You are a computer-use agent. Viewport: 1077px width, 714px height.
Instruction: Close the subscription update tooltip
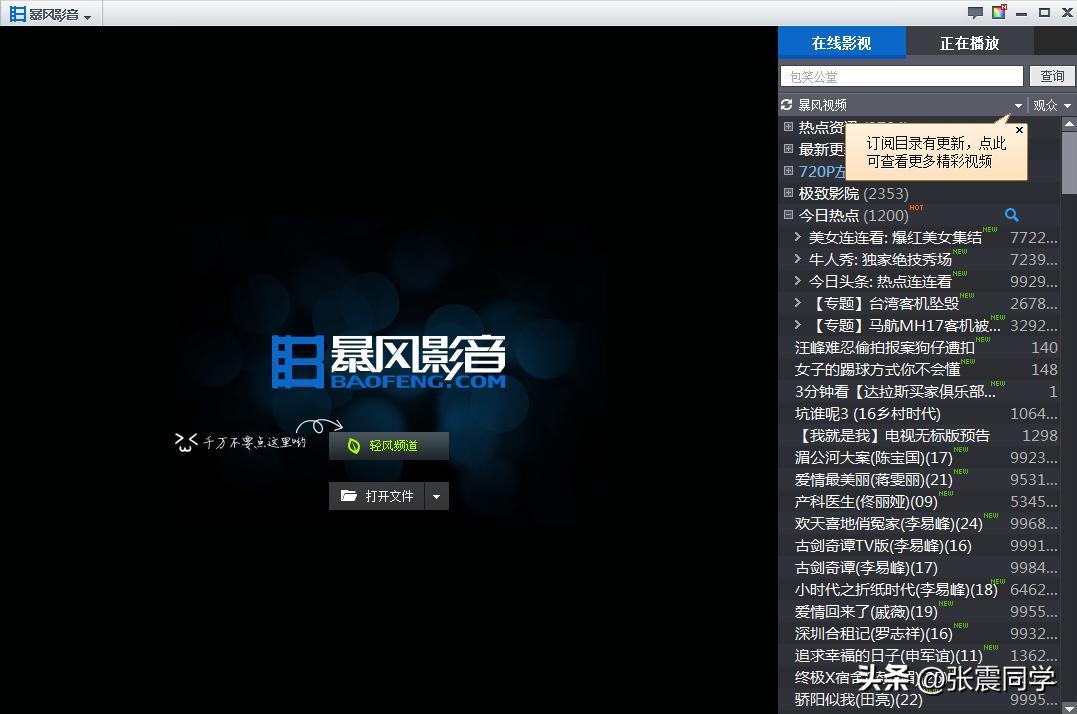pos(1019,129)
